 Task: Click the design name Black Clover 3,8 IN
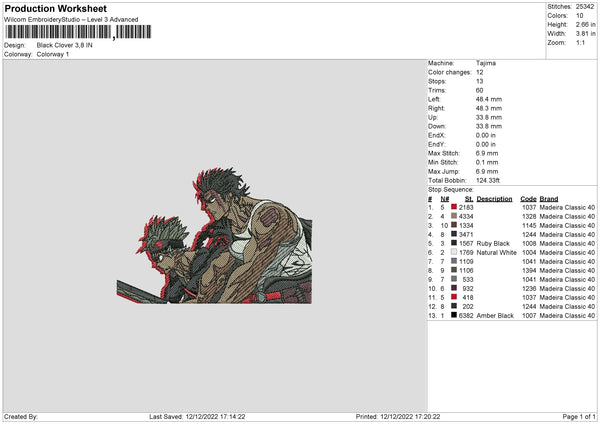pos(65,45)
